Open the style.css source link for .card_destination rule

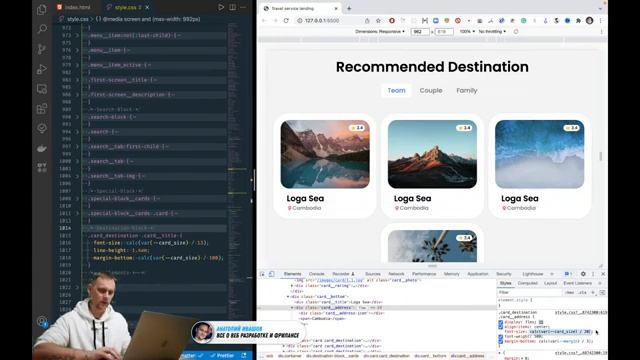coord(581,313)
